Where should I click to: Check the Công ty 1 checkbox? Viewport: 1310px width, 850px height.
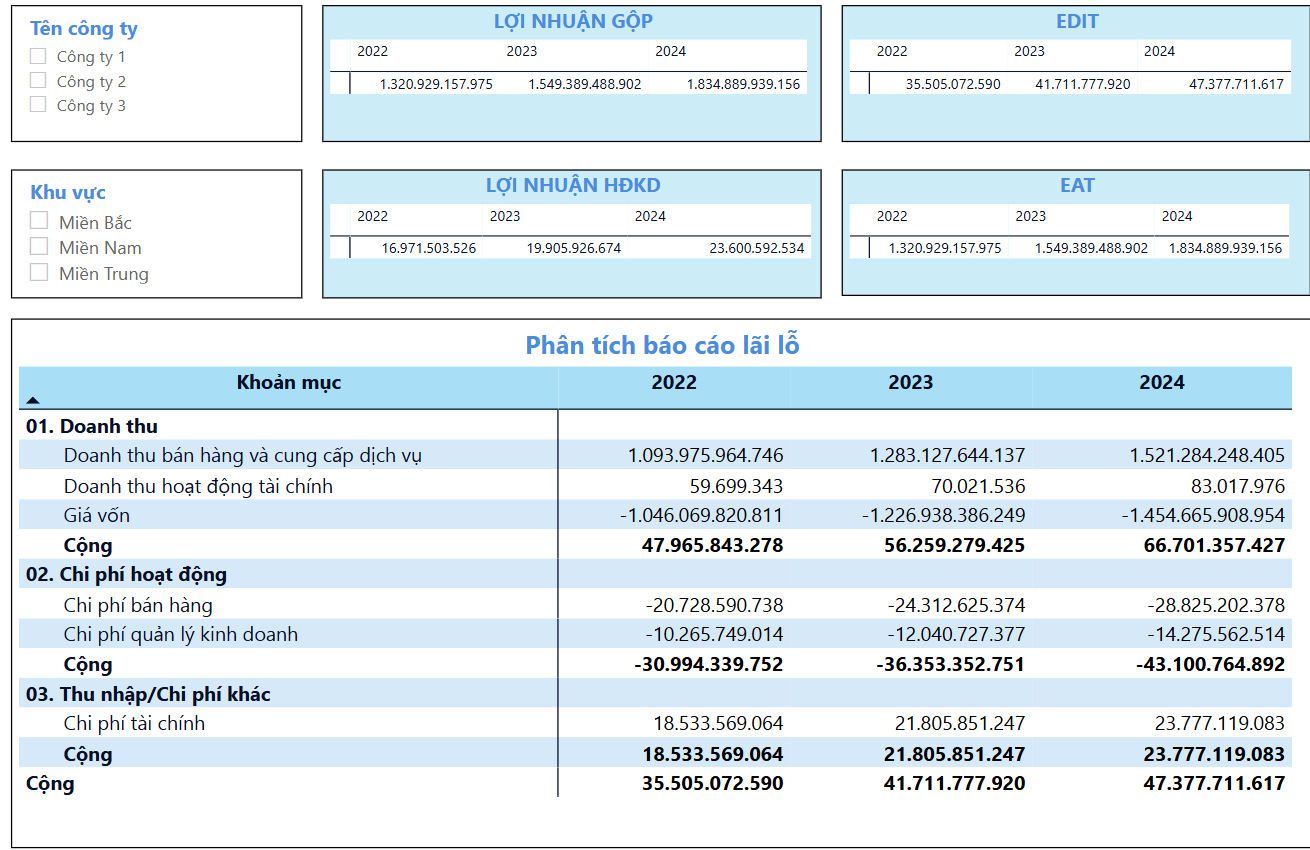(38, 56)
